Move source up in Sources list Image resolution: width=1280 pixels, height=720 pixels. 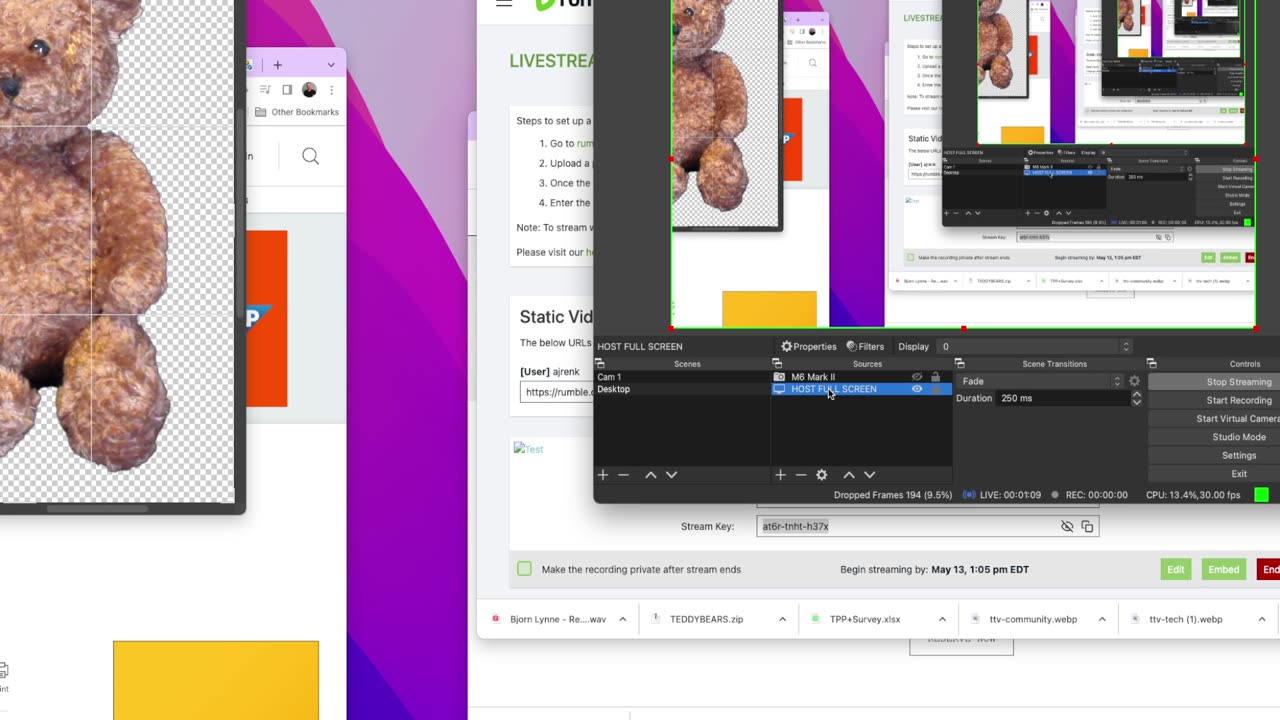(x=848, y=475)
